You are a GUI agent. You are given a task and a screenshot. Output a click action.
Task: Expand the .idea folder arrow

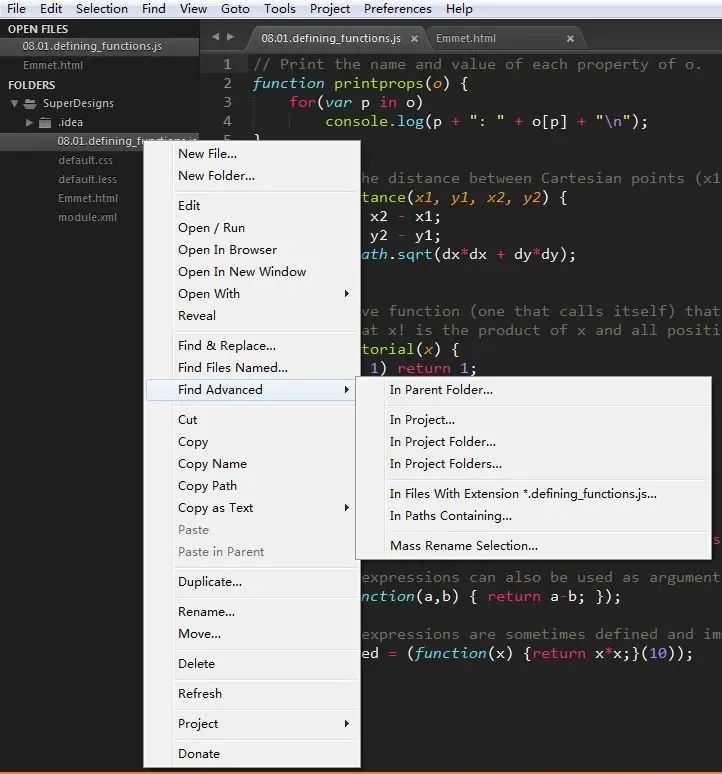coord(29,122)
